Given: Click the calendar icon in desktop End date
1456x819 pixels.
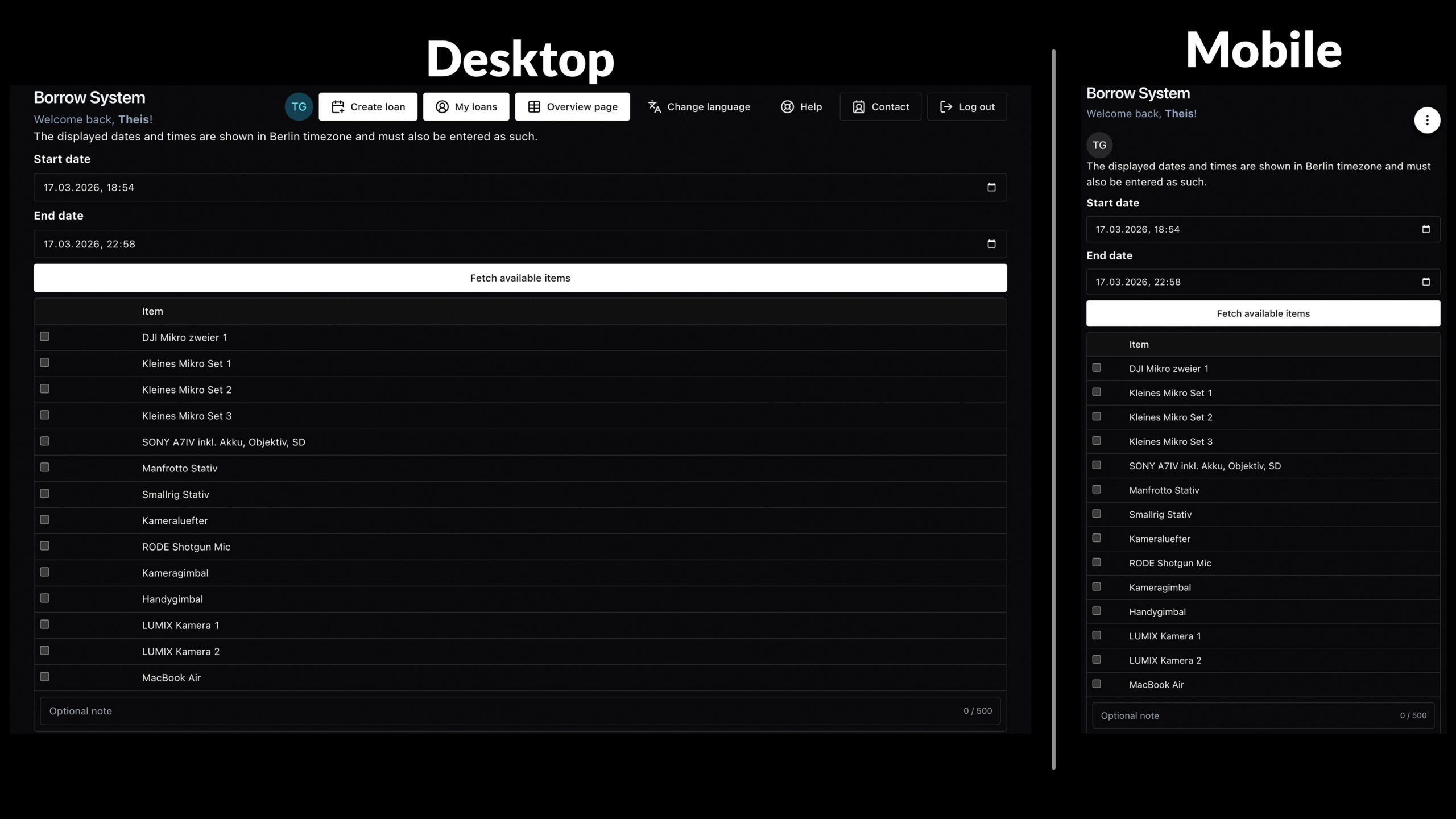Looking at the screenshot, I should [x=991, y=244].
